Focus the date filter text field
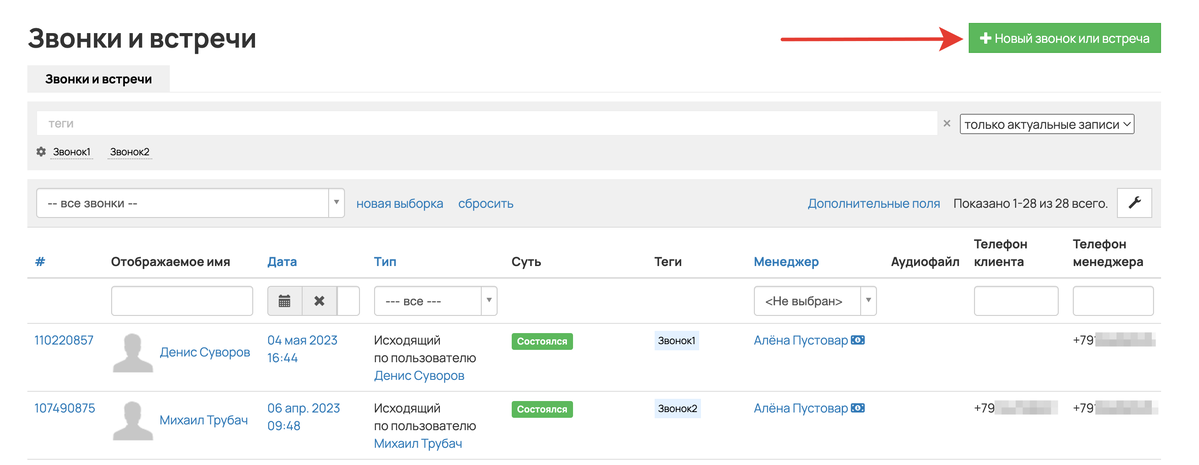The width and height of the screenshot is (1199, 465). point(348,301)
